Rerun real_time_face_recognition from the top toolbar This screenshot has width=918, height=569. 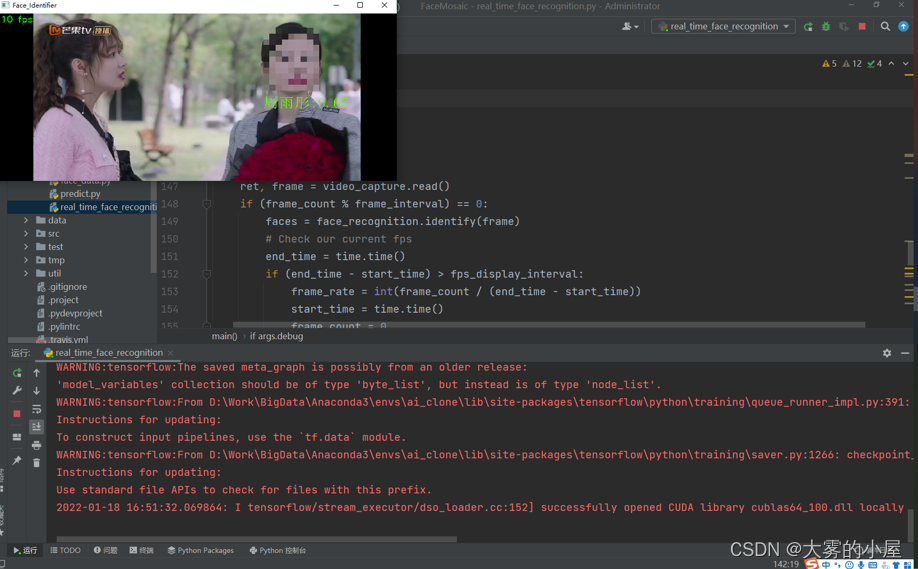[808, 26]
